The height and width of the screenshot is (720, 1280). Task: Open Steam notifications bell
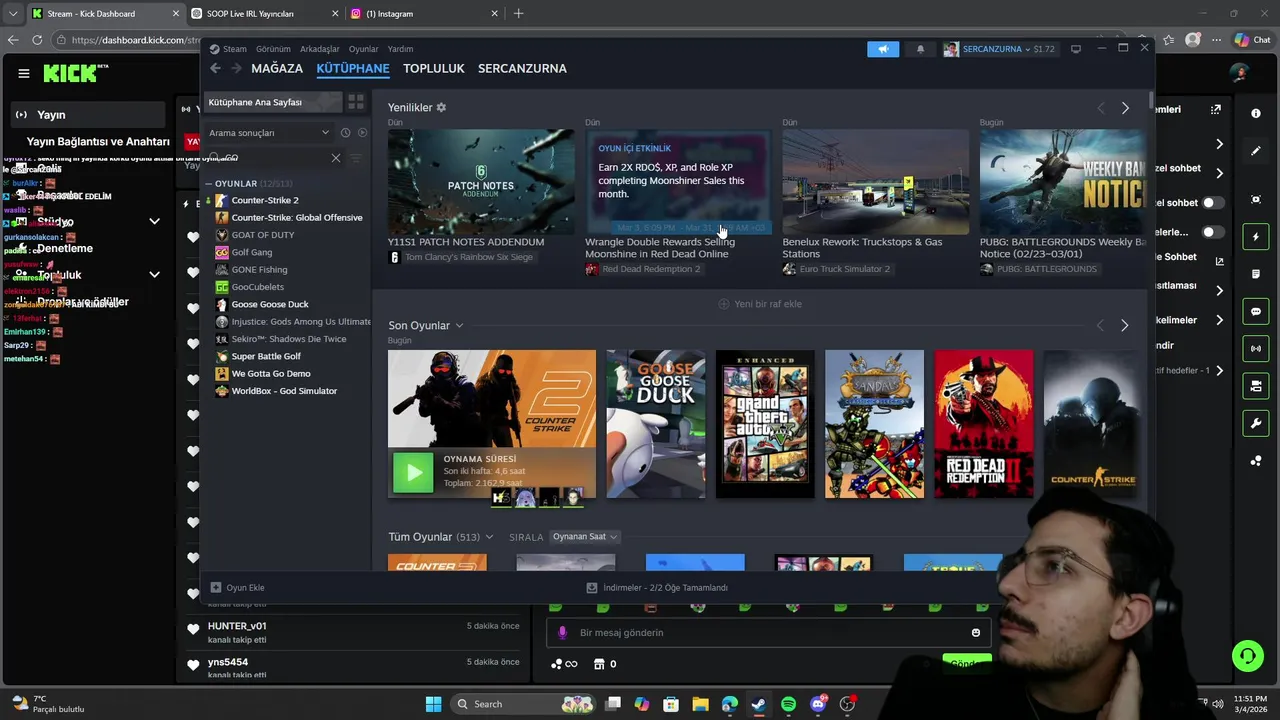[x=920, y=49]
